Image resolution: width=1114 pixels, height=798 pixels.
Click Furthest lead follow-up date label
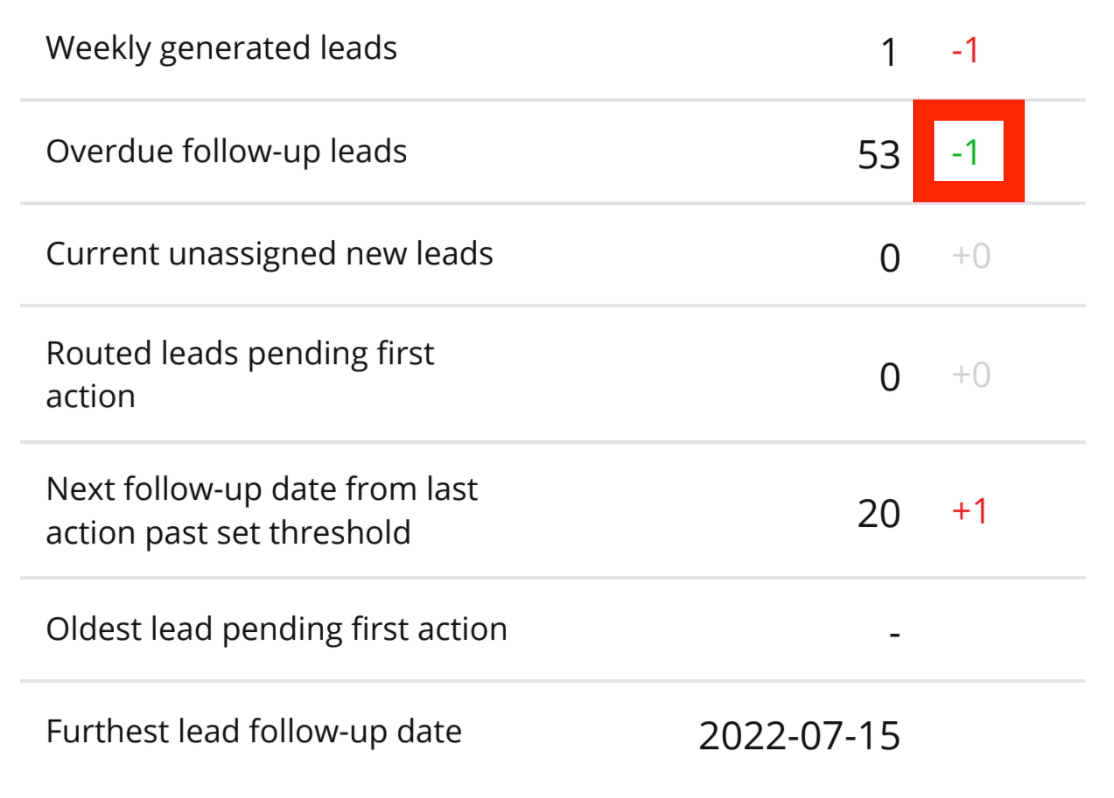(x=254, y=731)
